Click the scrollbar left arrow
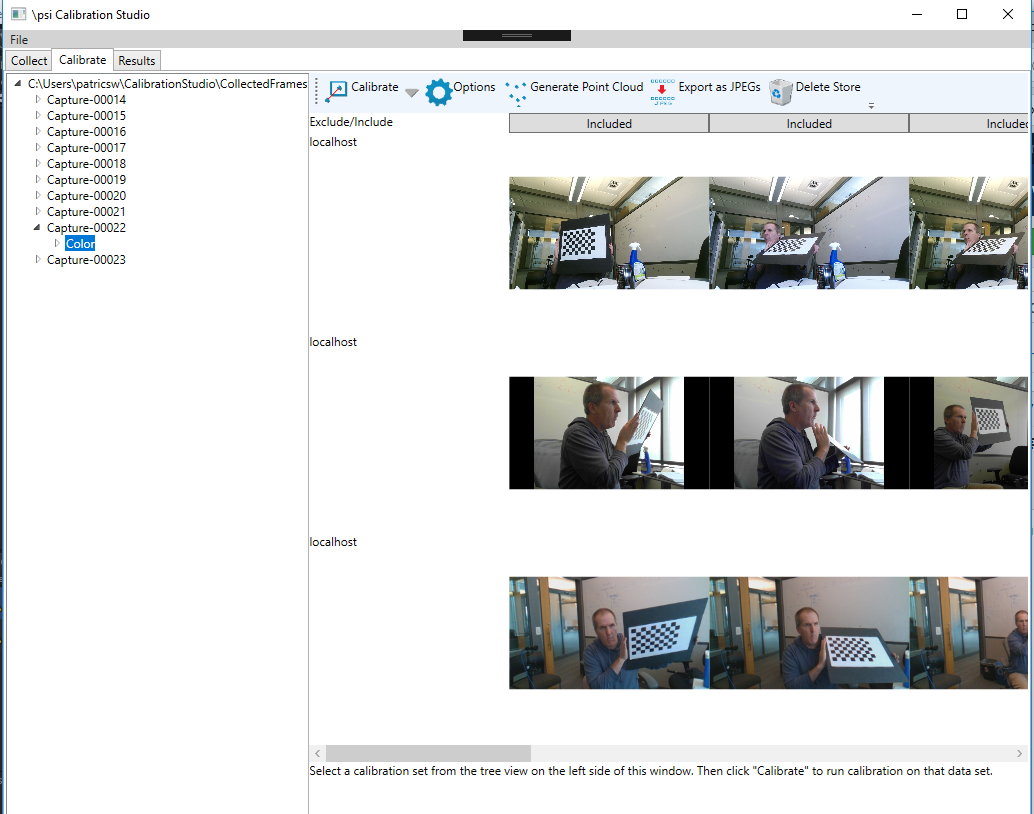The image size is (1034, 814). tap(317, 753)
